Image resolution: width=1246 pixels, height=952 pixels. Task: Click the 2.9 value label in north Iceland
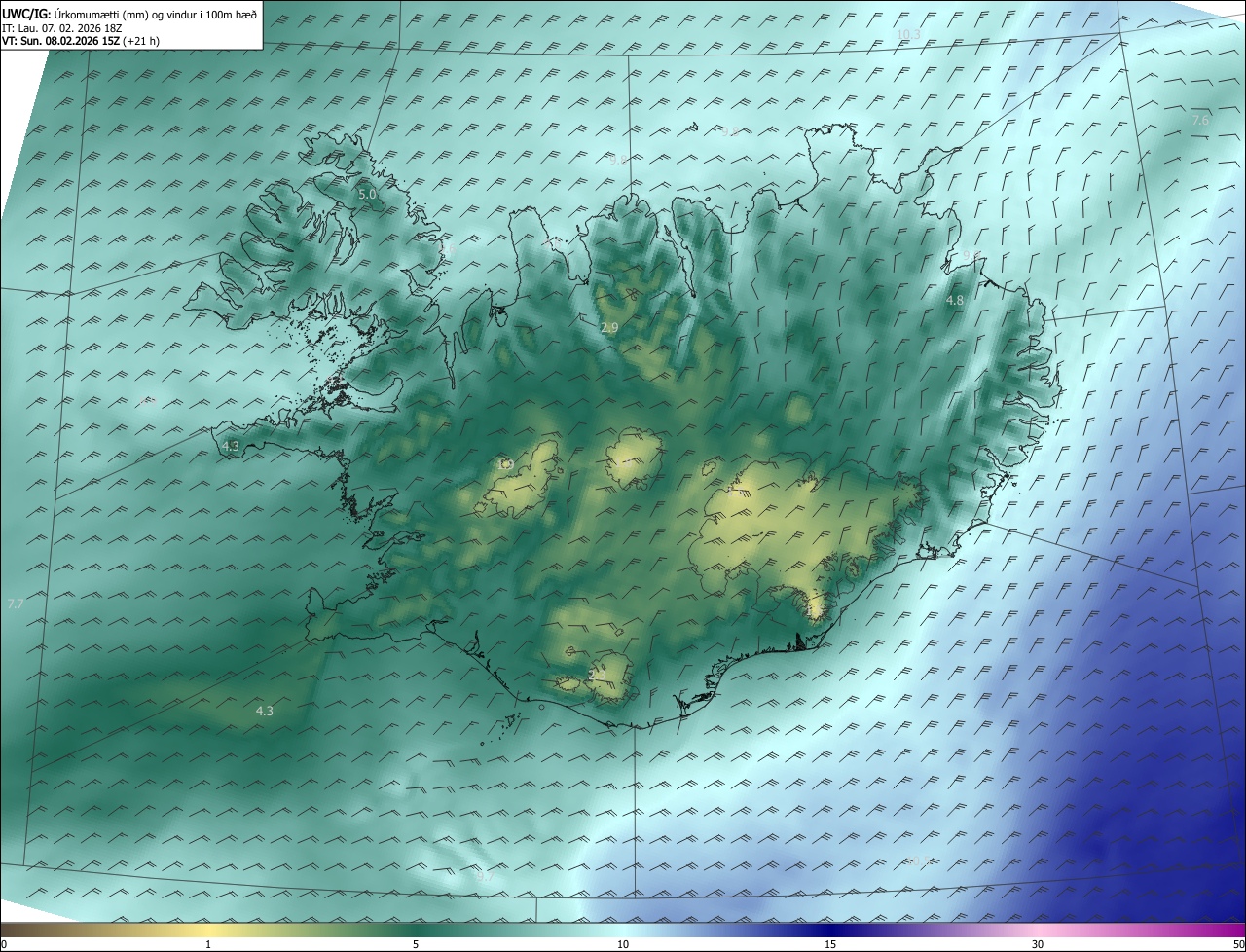pyautogui.click(x=609, y=329)
